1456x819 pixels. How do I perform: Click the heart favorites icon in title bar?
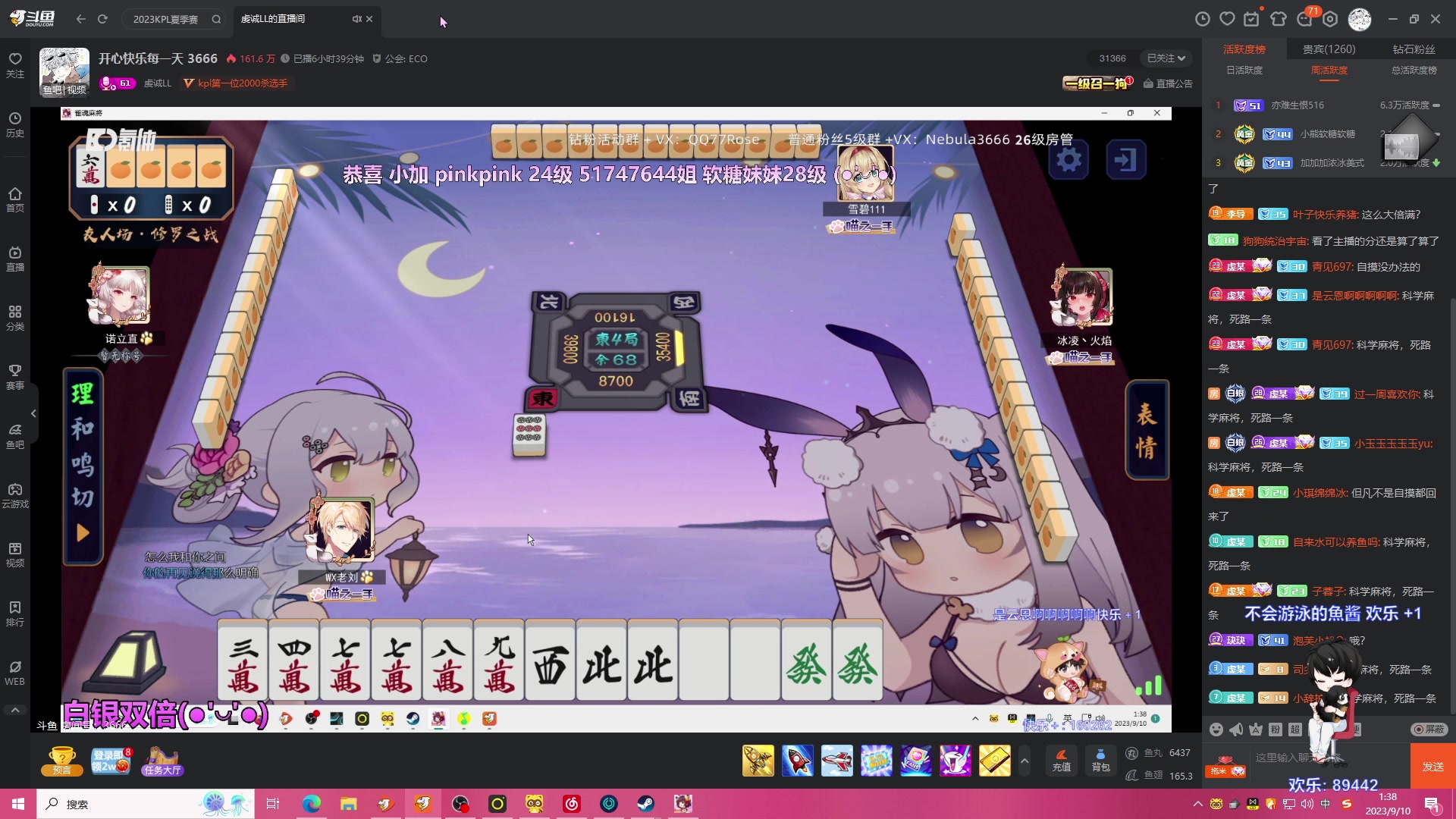(x=1228, y=19)
